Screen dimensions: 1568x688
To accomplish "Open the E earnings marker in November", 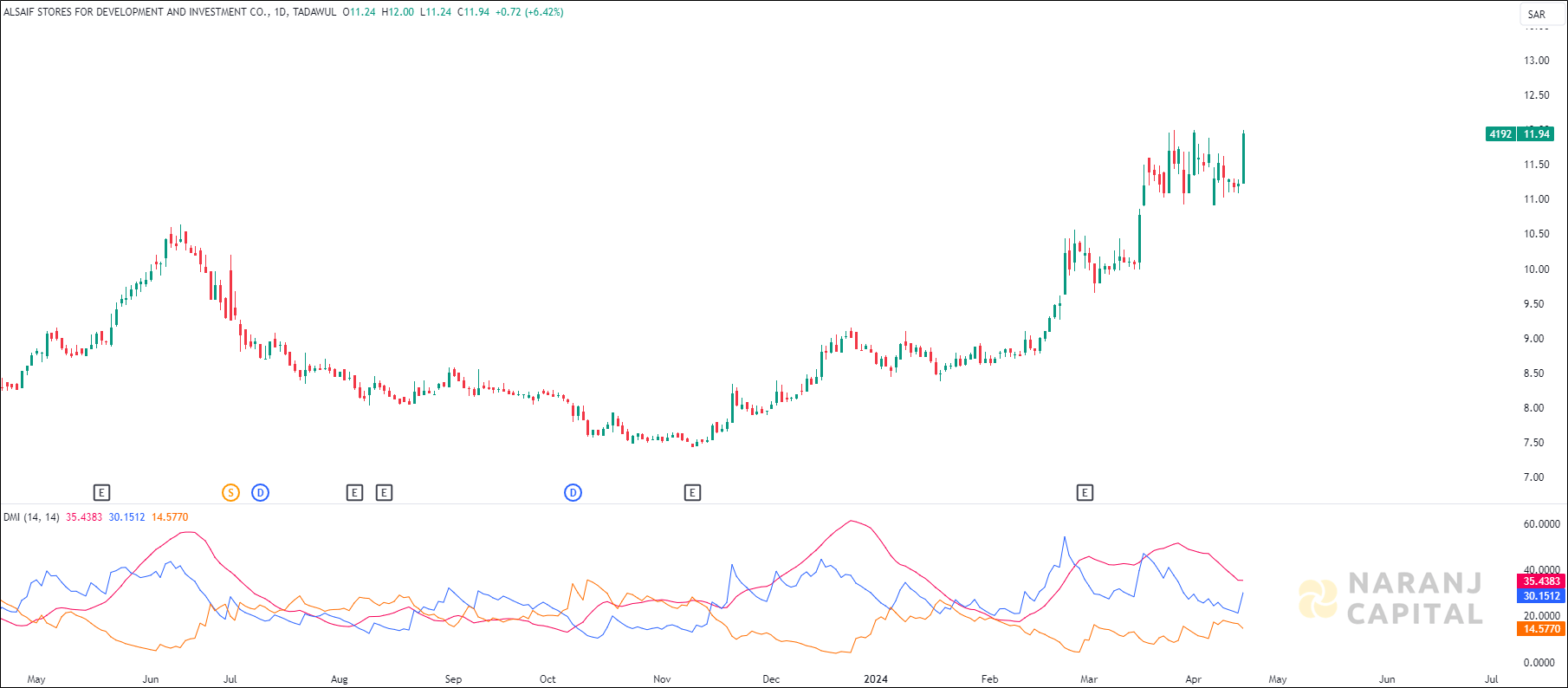I will pyautogui.click(x=692, y=493).
